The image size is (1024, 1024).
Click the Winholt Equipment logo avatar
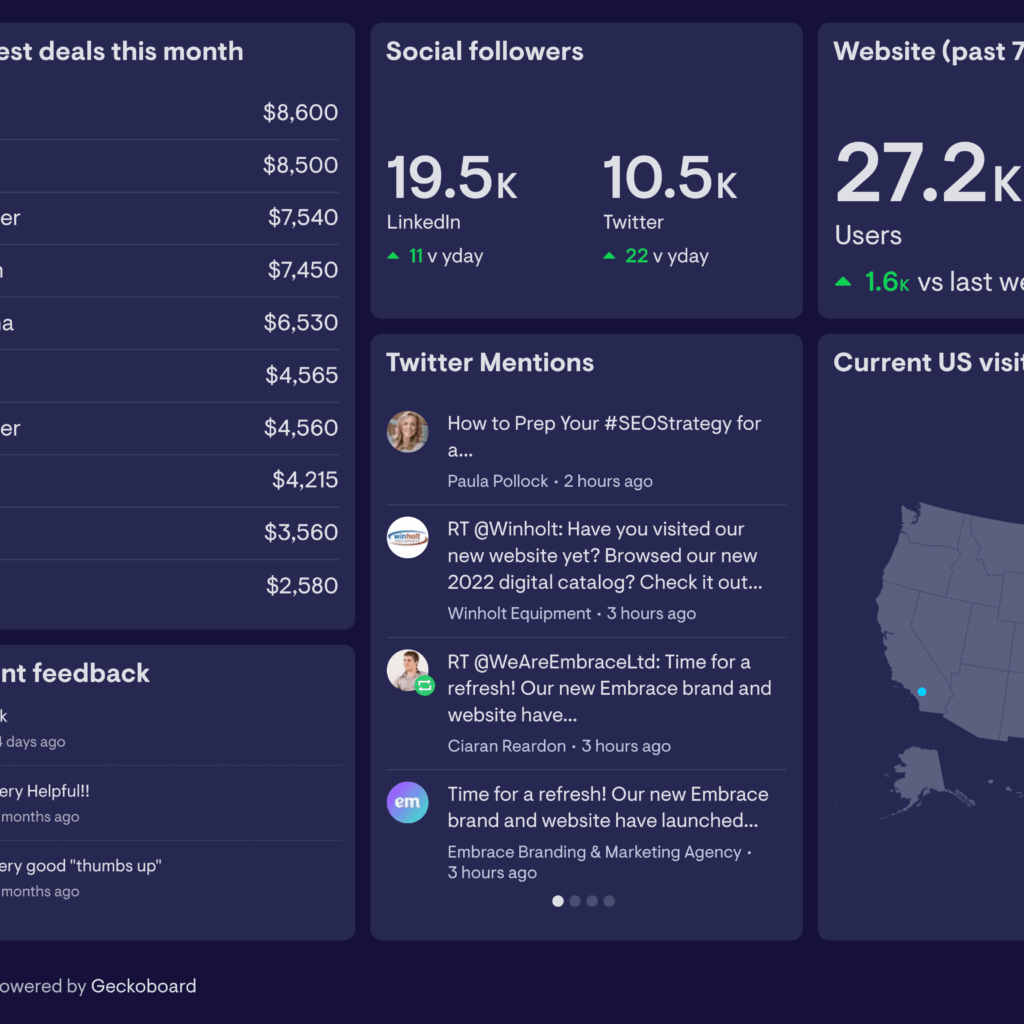pos(407,537)
